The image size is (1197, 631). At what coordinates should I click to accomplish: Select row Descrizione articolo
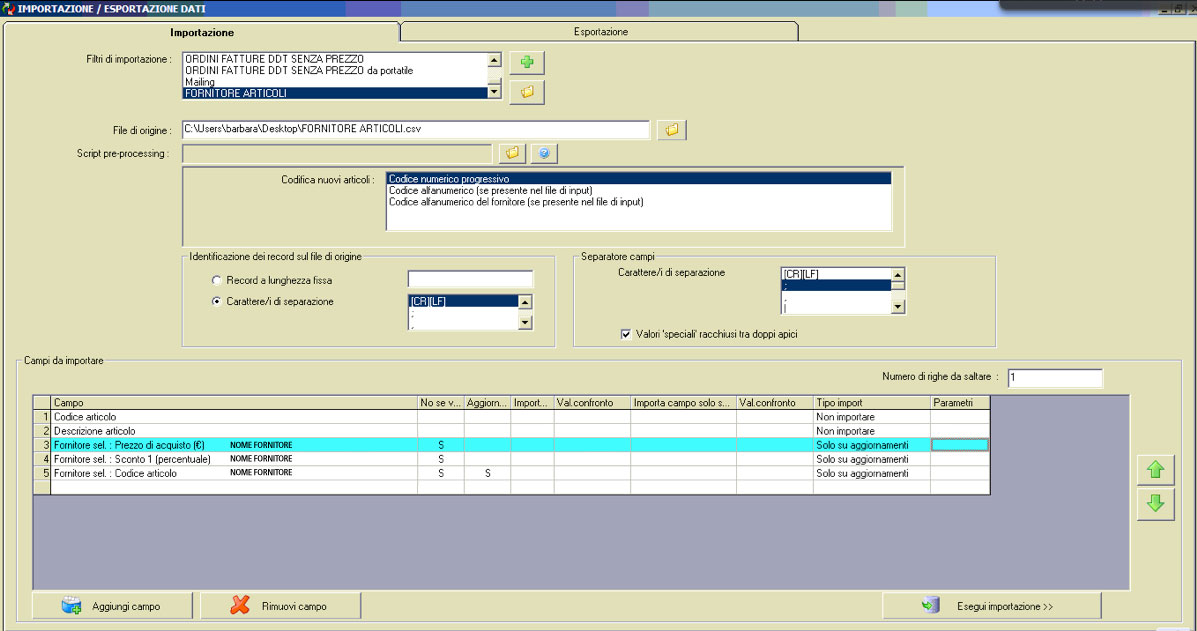511,431
